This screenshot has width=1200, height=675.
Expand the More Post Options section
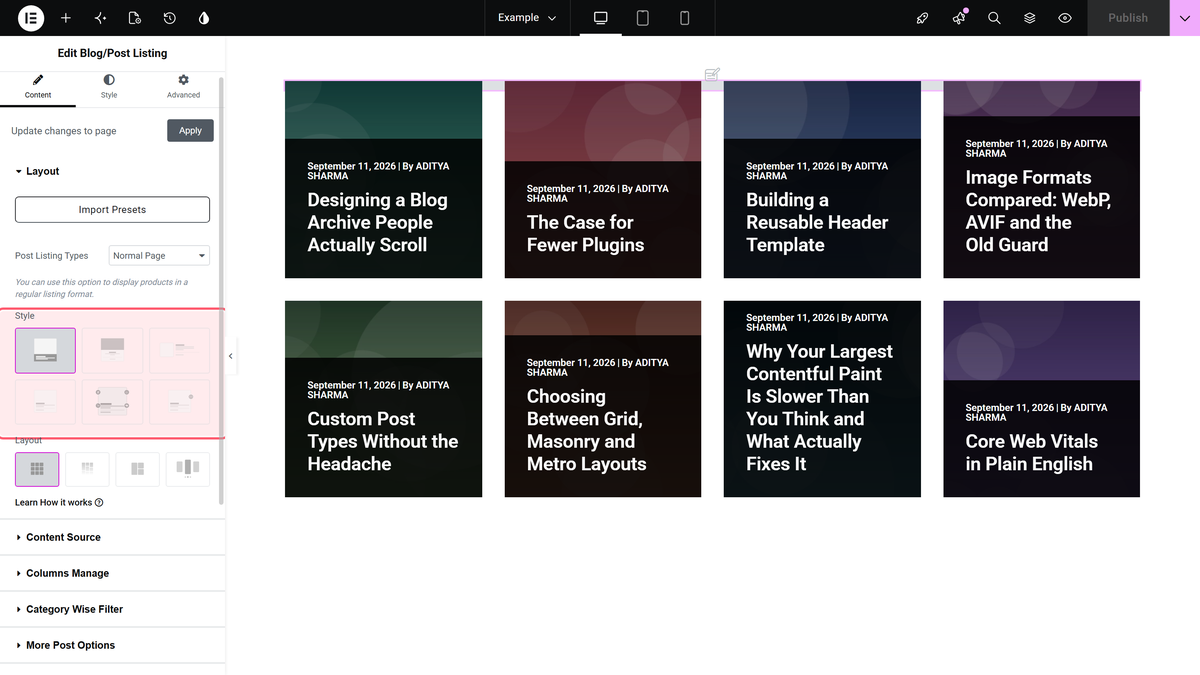click(113, 645)
